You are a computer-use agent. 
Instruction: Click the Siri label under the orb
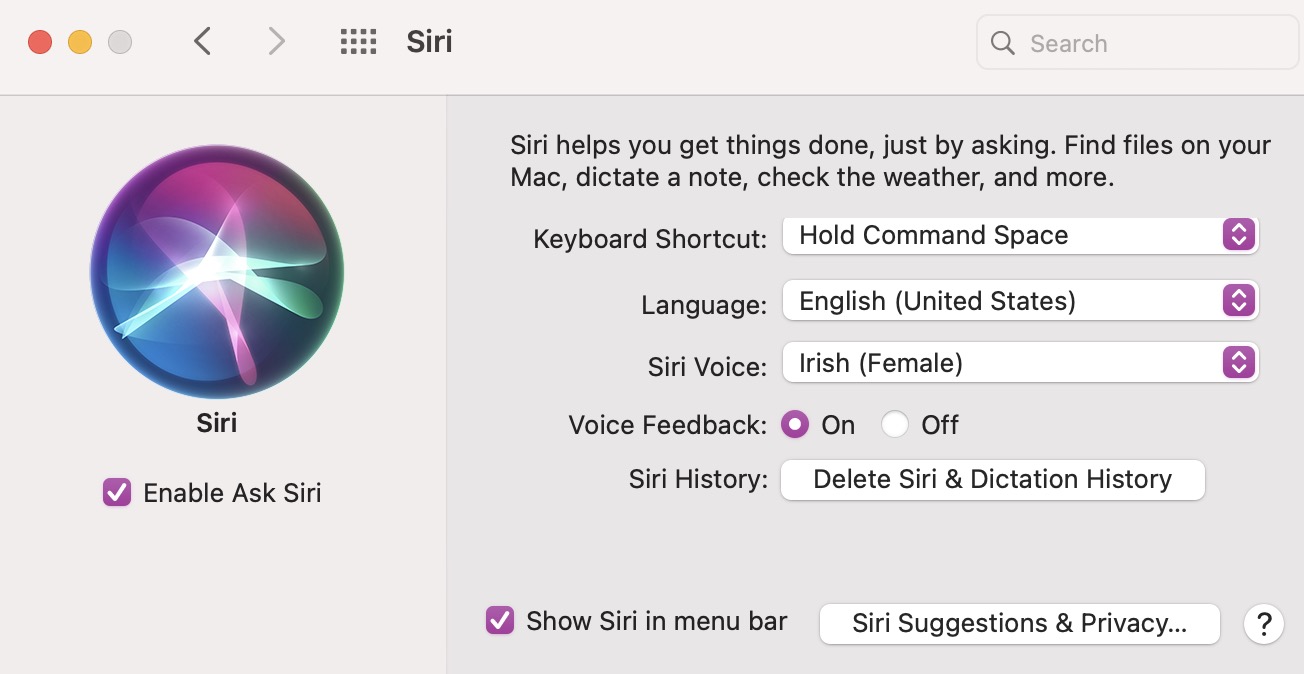pyautogui.click(x=217, y=422)
